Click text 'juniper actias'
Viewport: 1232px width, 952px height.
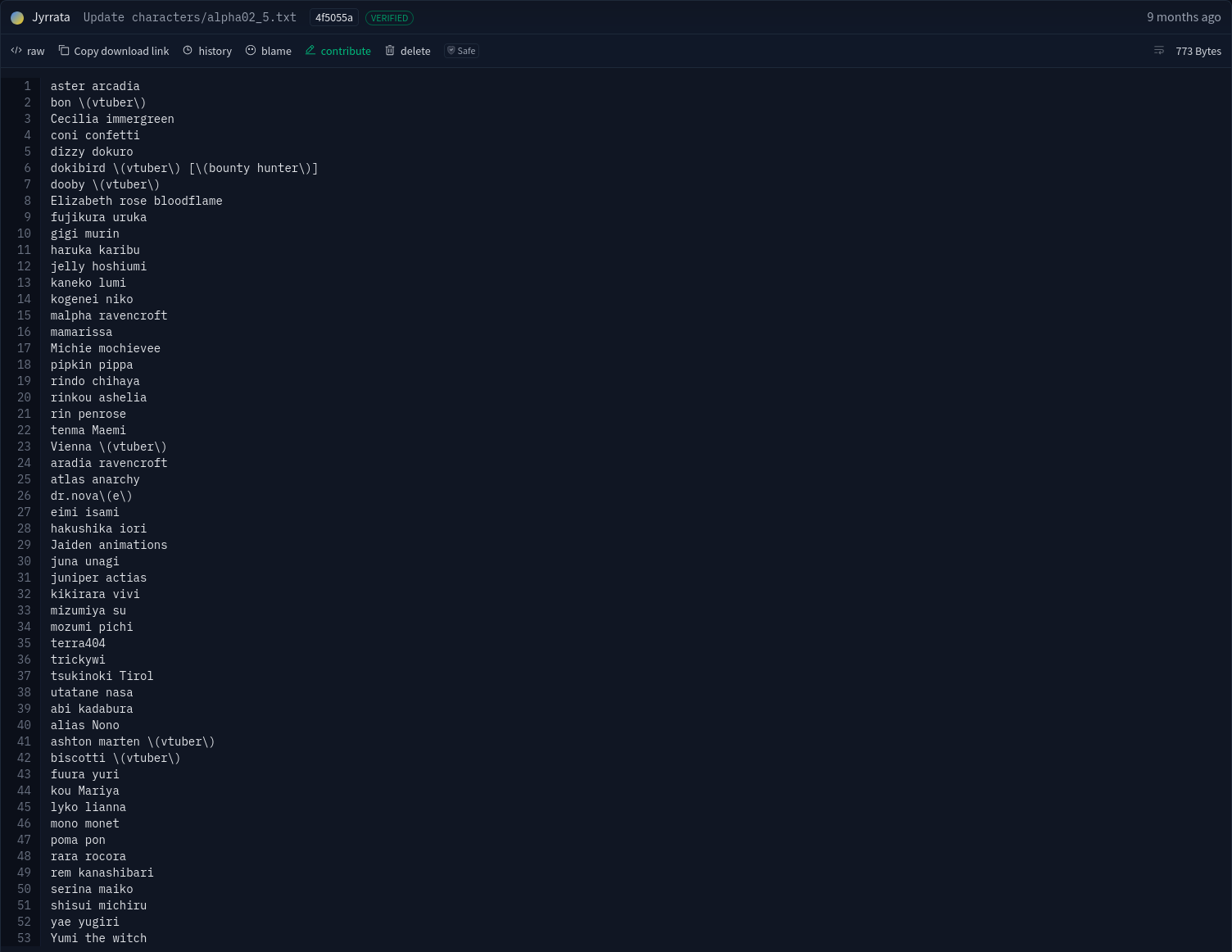tap(98, 578)
